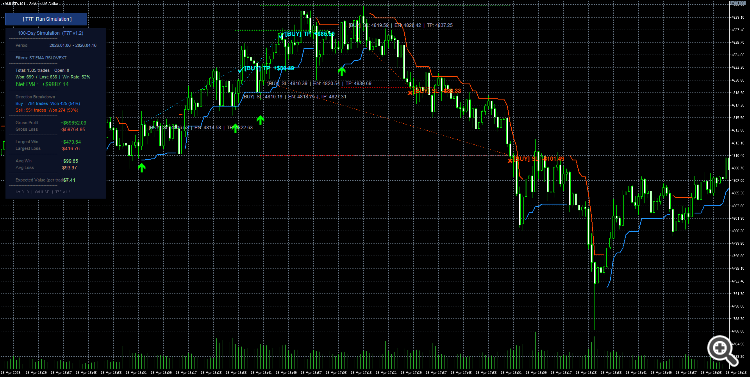Screen dimensions: 750x377
Task: Click the TTF Run Simulation button
Action: [x=46, y=19]
